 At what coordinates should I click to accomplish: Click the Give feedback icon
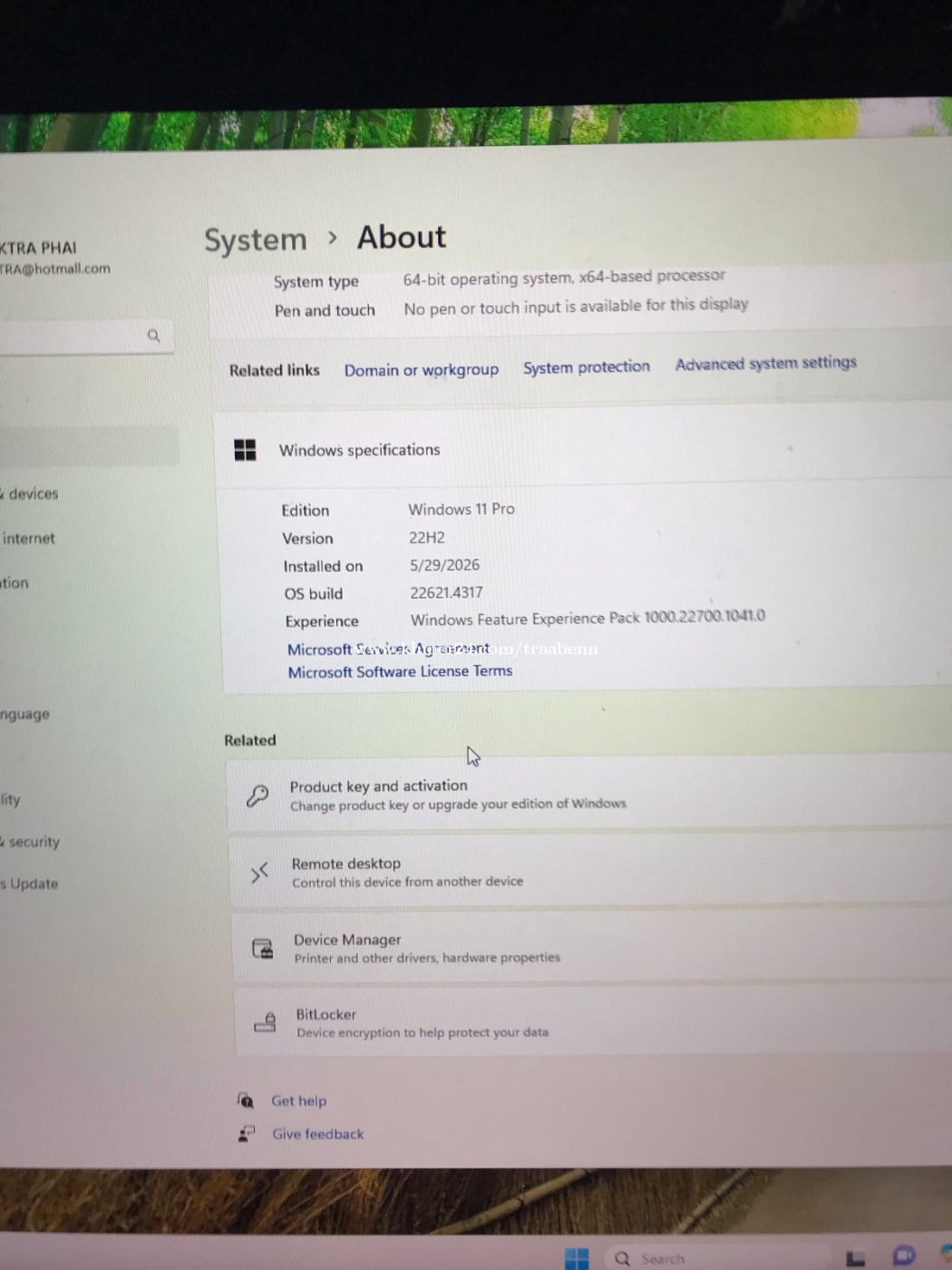tap(246, 1134)
